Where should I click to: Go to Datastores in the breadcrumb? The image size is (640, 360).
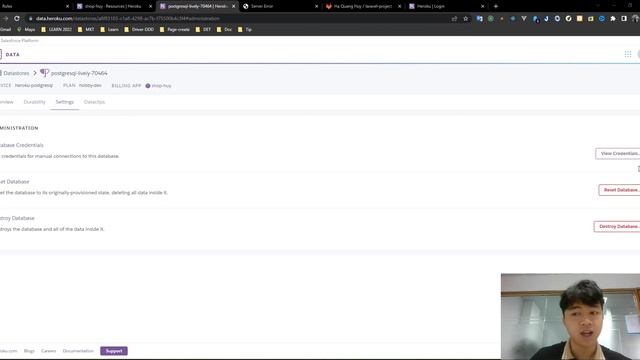(16, 73)
